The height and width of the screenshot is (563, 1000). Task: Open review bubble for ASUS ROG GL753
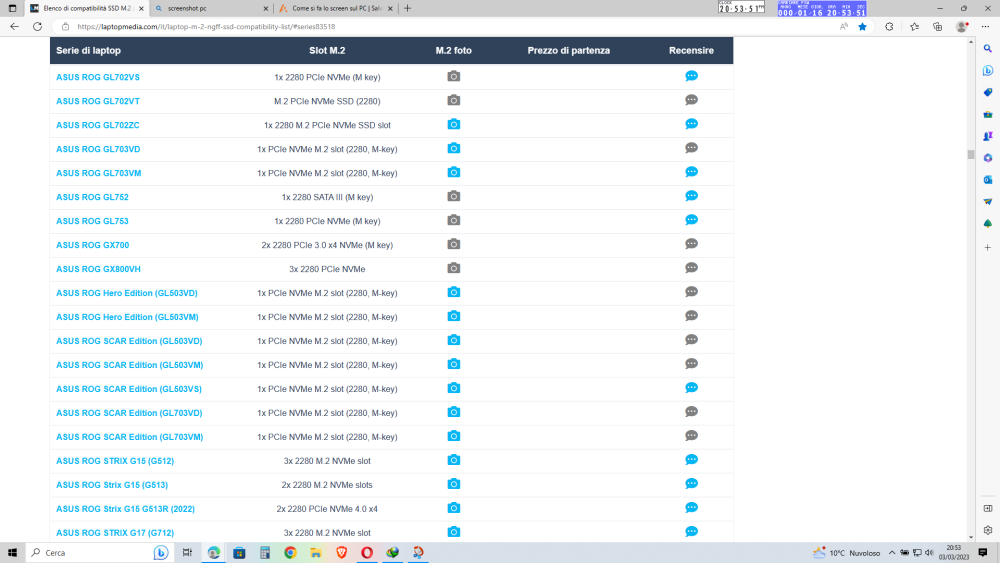(x=691, y=220)
